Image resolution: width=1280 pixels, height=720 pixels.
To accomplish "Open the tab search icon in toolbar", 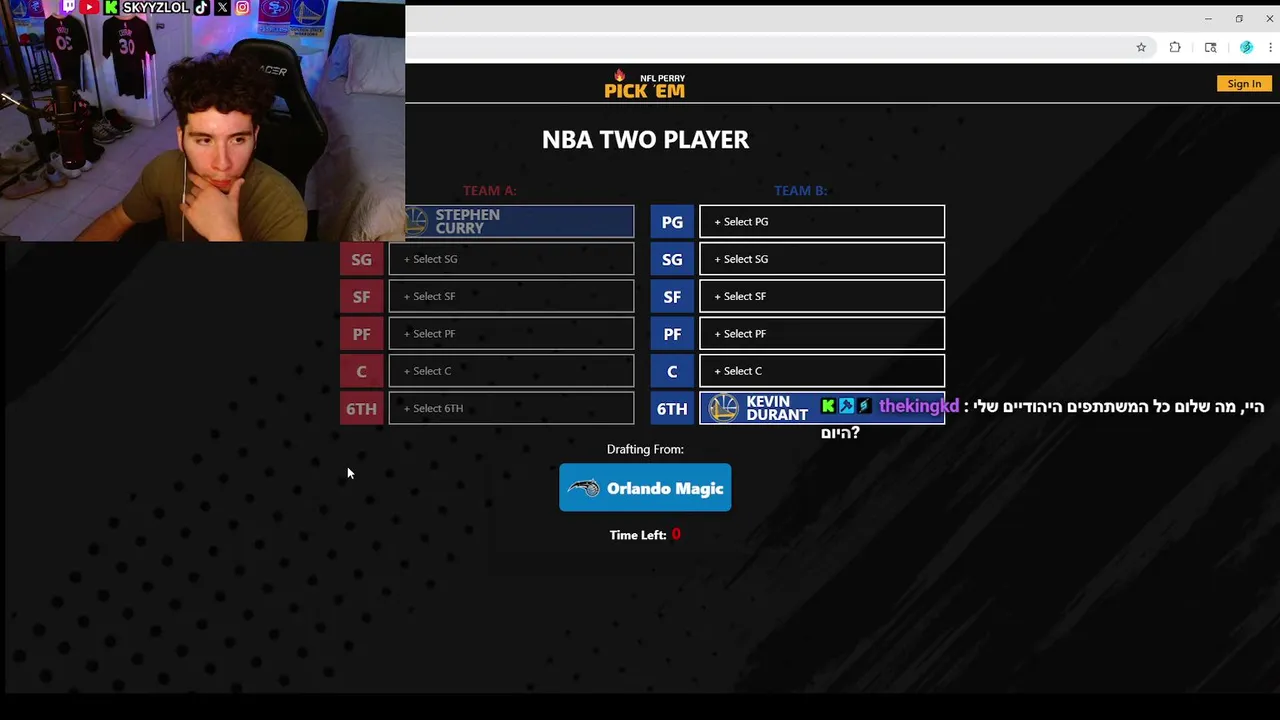I will click(1211, 47).
